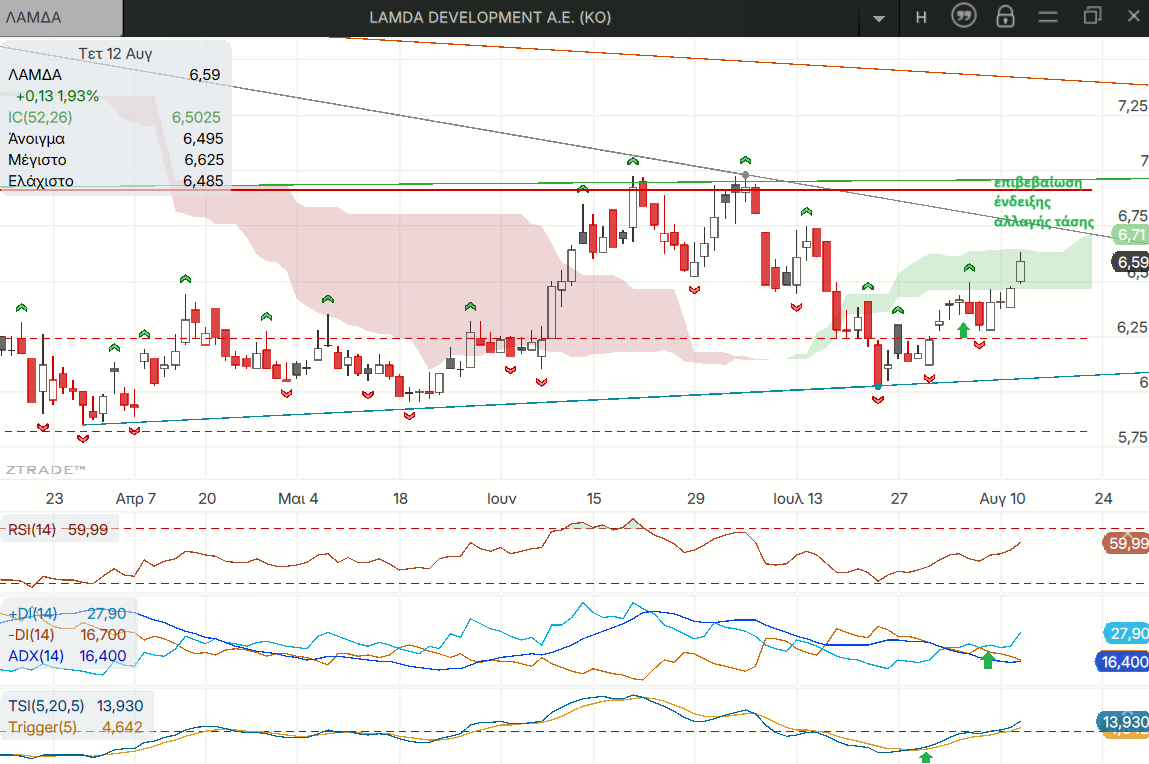Click the Μαι 4 date axis label

click(x=298, y=499)
